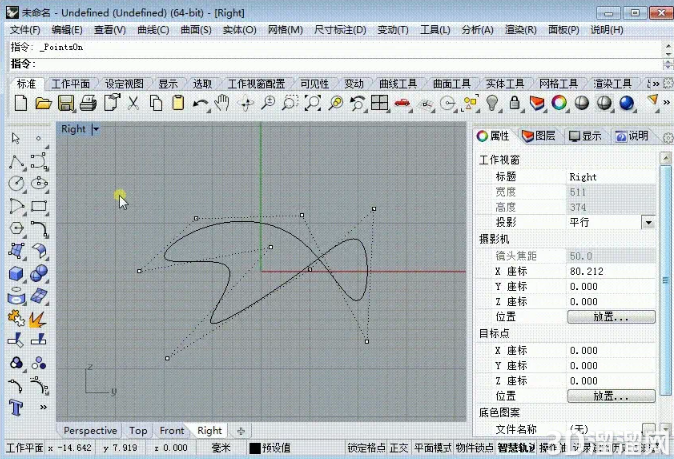Select the Ellipse tool in sidebar
Image resolution: width=674 pixels, height=459 pixels.
pyautogui.click(x=39, y=183)
